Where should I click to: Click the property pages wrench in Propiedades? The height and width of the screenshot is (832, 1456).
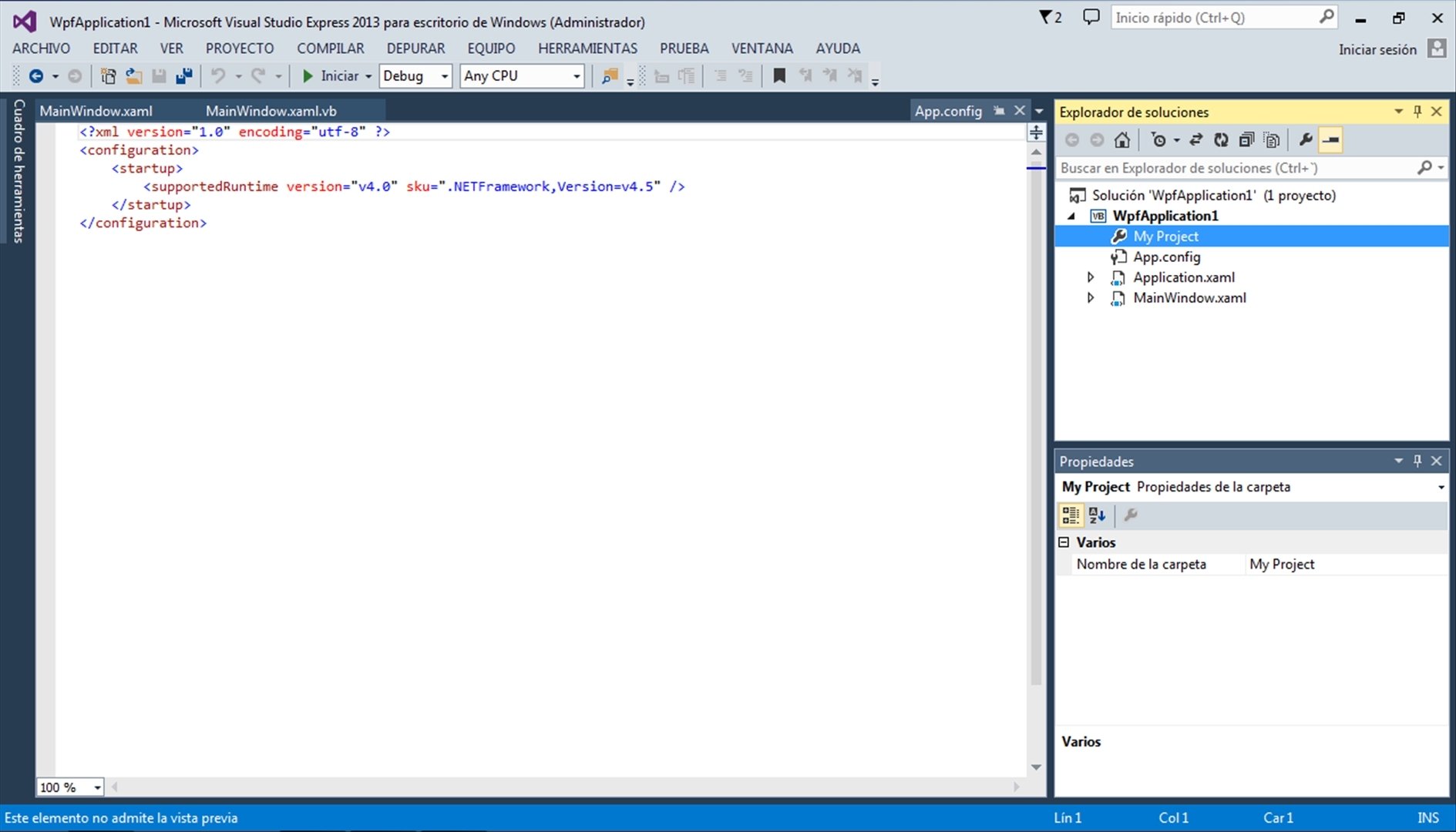point(1131,515)
